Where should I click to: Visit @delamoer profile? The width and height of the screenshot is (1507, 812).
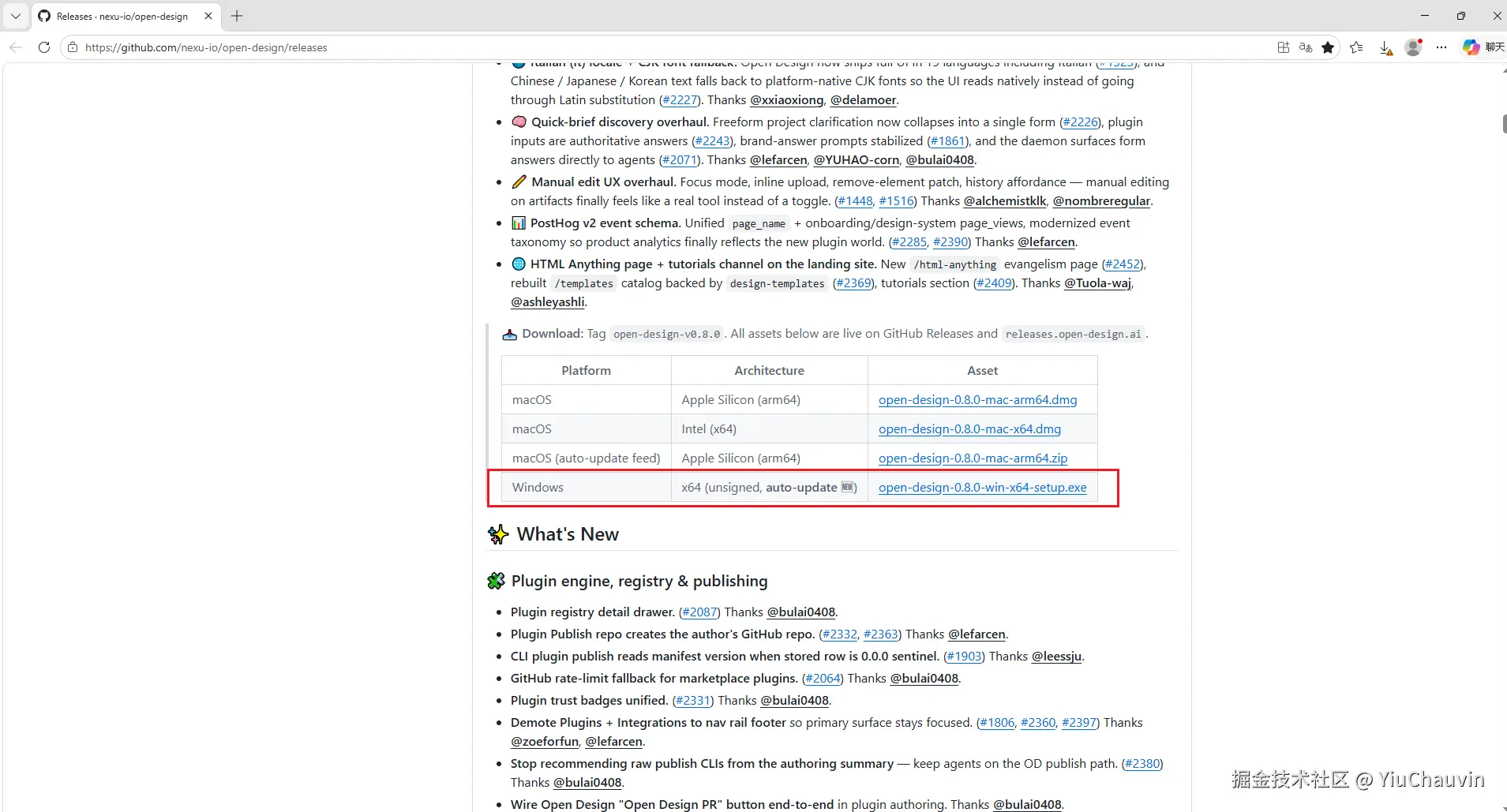pyautogui.click(x=863, y=100)
